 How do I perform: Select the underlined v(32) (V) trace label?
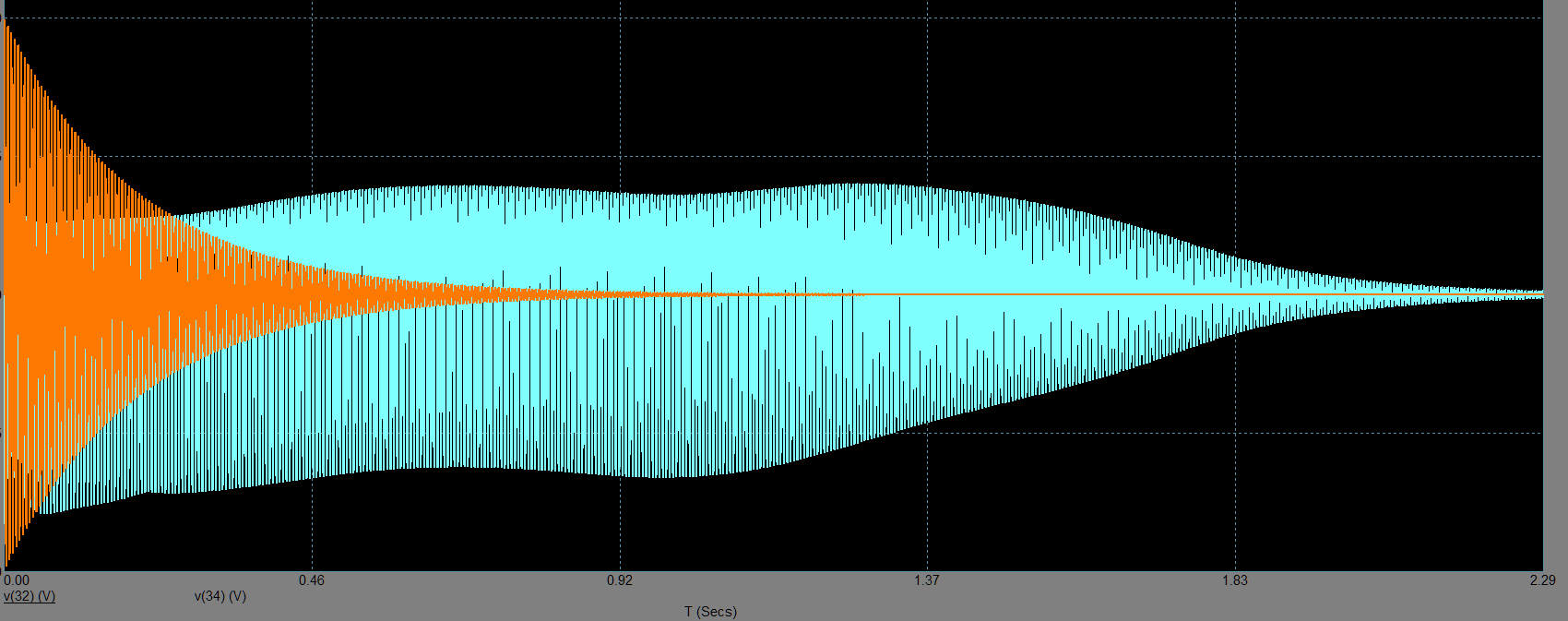(x=30, y=596)
